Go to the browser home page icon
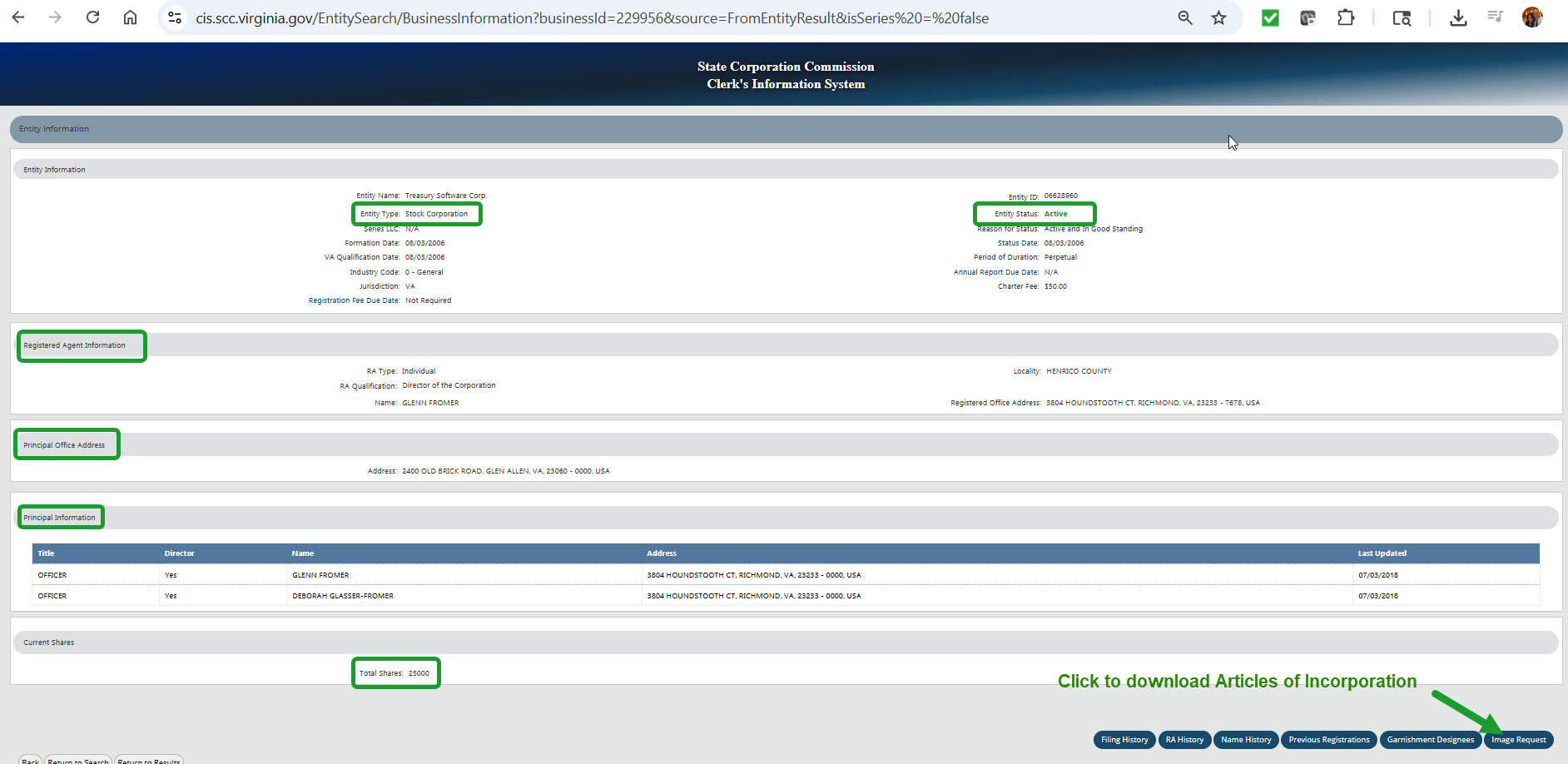Screen dimensions: 1568x764 pyautogui.click(x=130, y=17)
